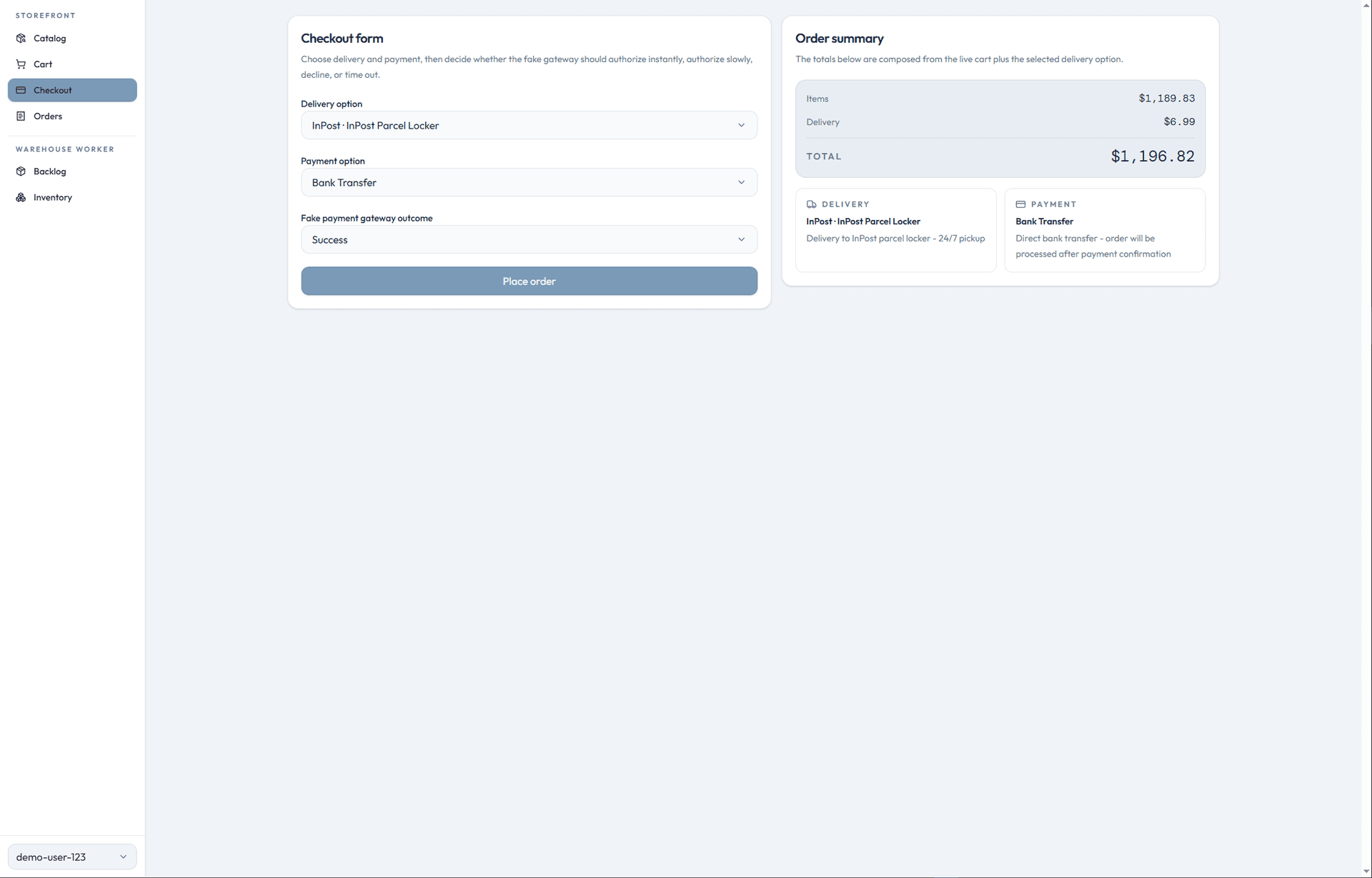This screenshot has height=878, width=1372.
Task: Click the Cart shopping-cart icon
Action: coord(21,64)
